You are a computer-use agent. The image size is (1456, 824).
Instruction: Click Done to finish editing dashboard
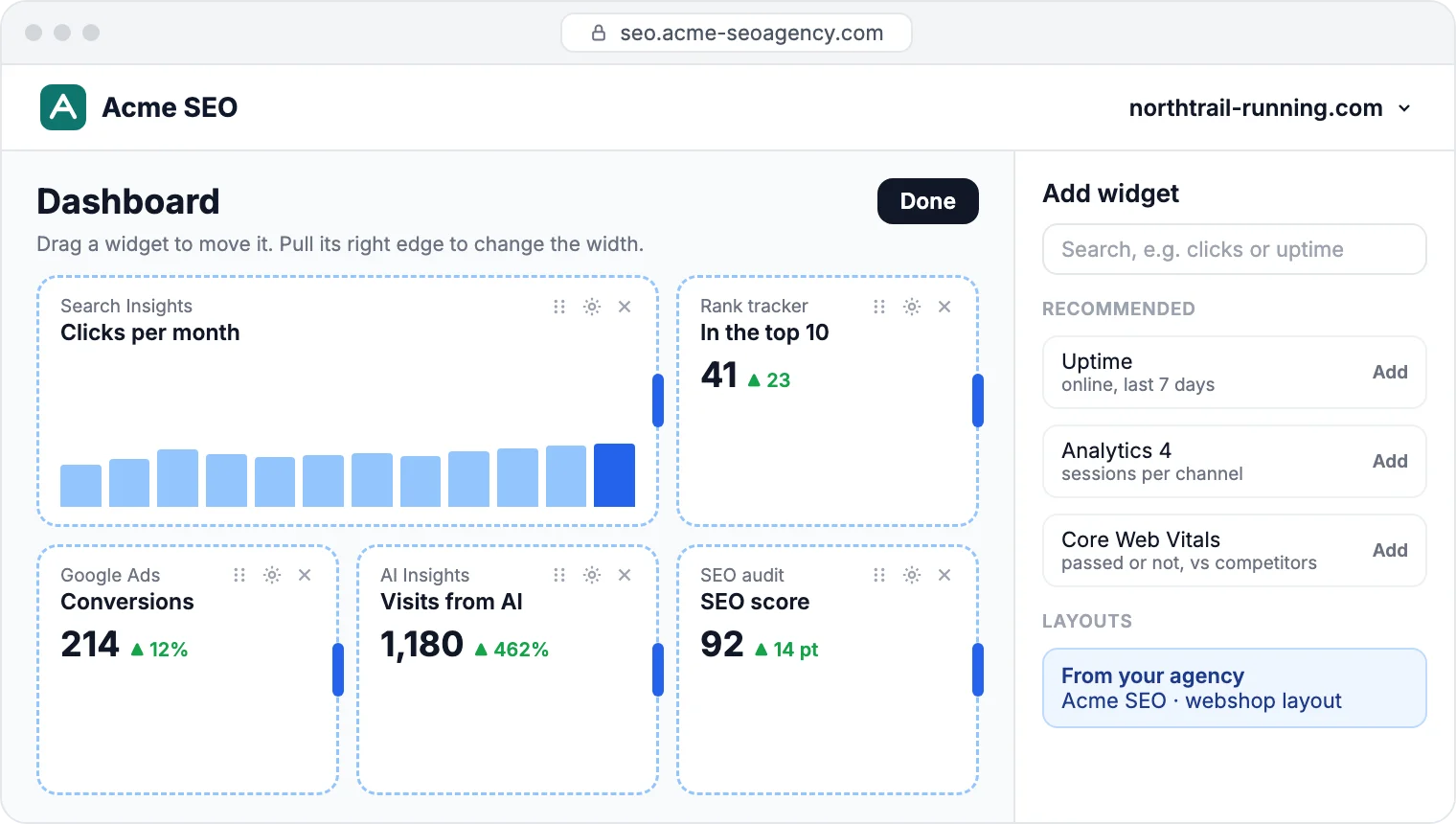[928, 201]
